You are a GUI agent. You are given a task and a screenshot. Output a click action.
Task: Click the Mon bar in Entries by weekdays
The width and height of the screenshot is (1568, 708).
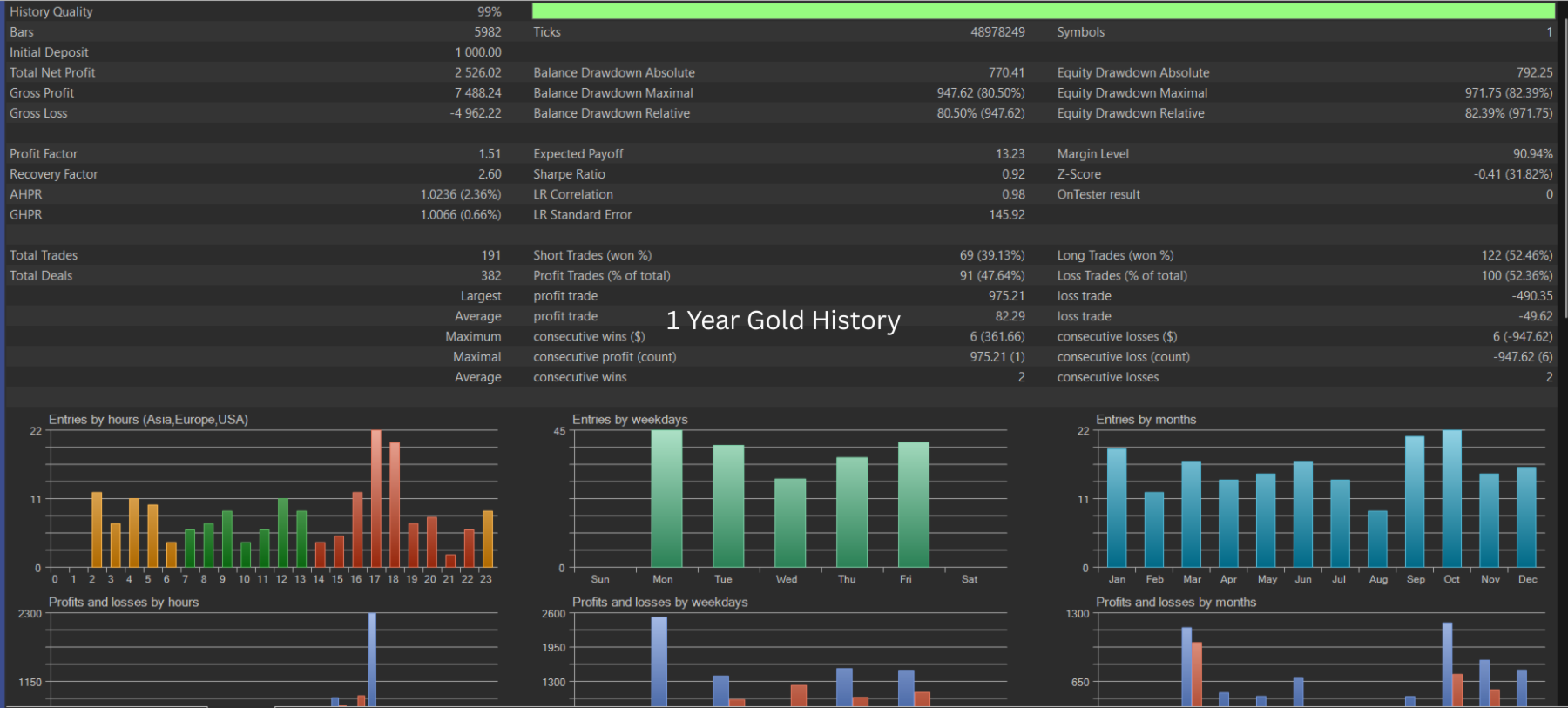666,499
